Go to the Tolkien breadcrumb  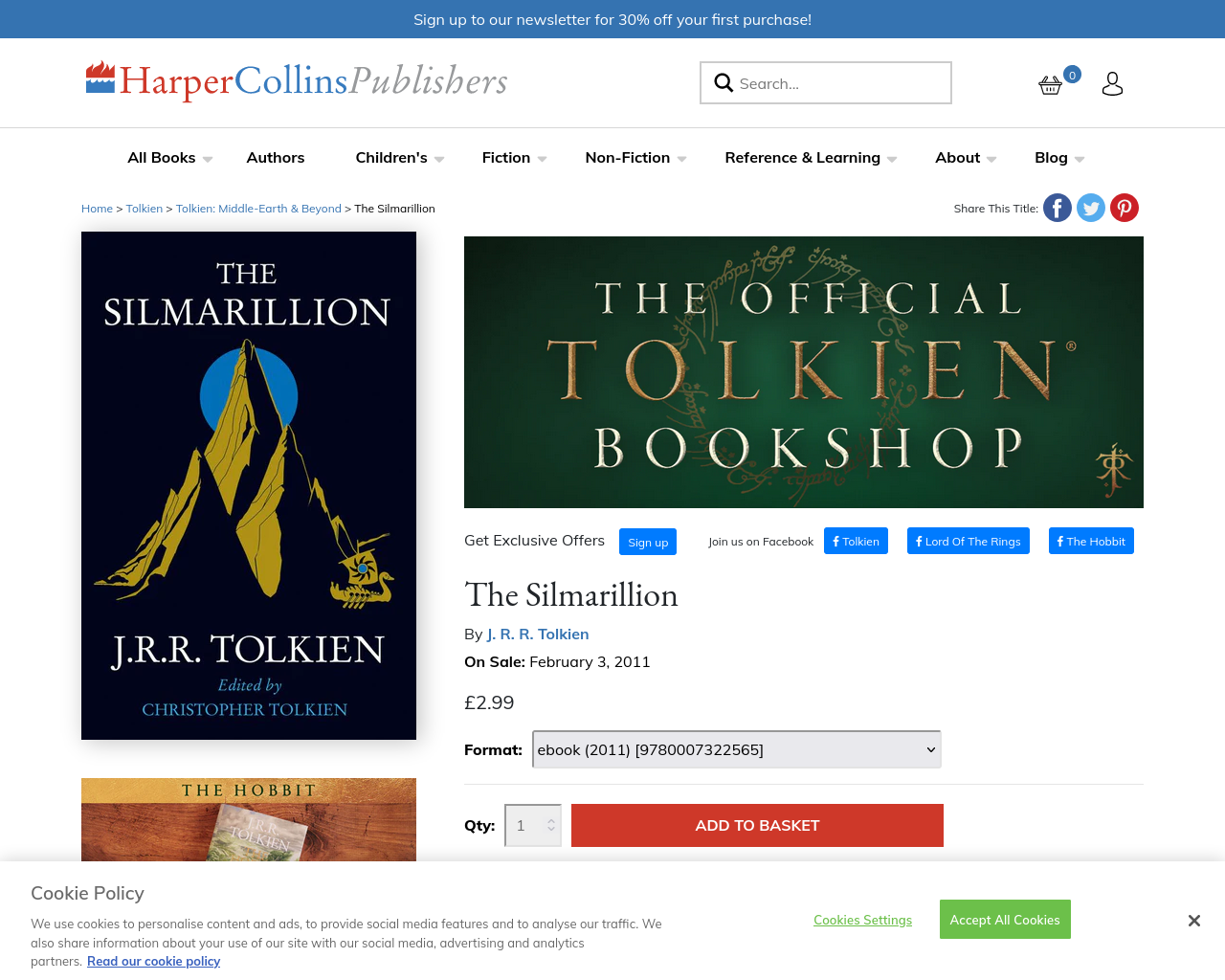[x=145, y=209]
